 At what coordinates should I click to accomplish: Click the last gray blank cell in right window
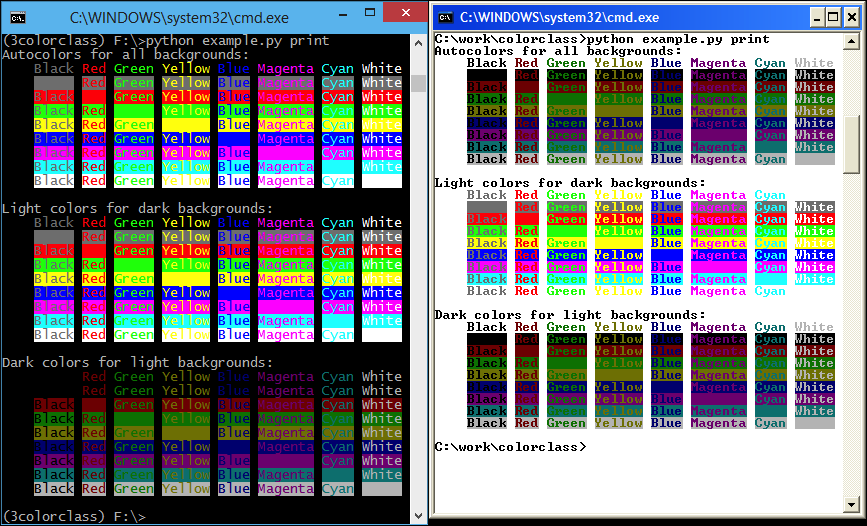click(814, 423)
